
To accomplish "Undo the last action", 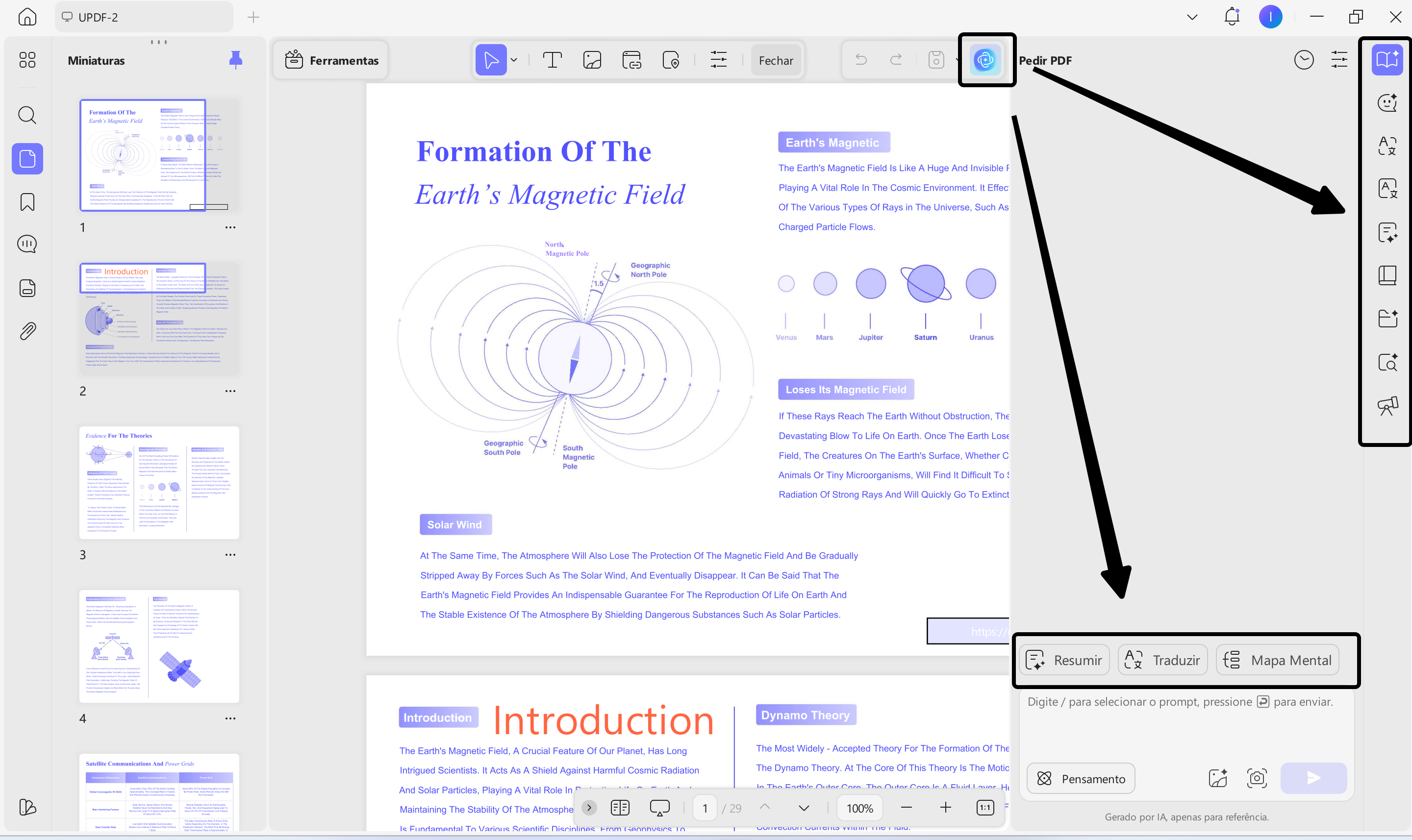I will pos(861,60).
